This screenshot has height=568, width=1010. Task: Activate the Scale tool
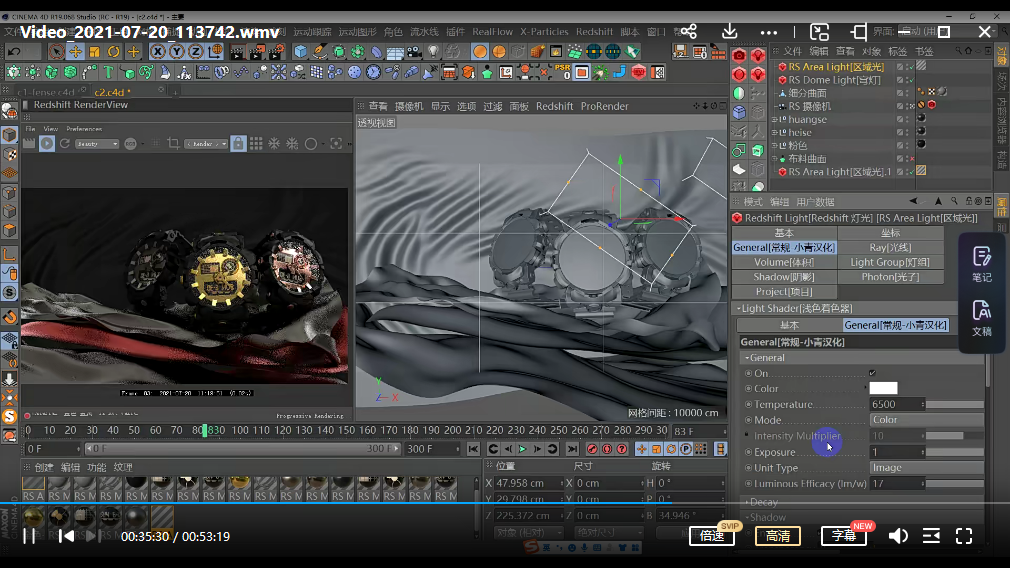[x=95, y=52]
